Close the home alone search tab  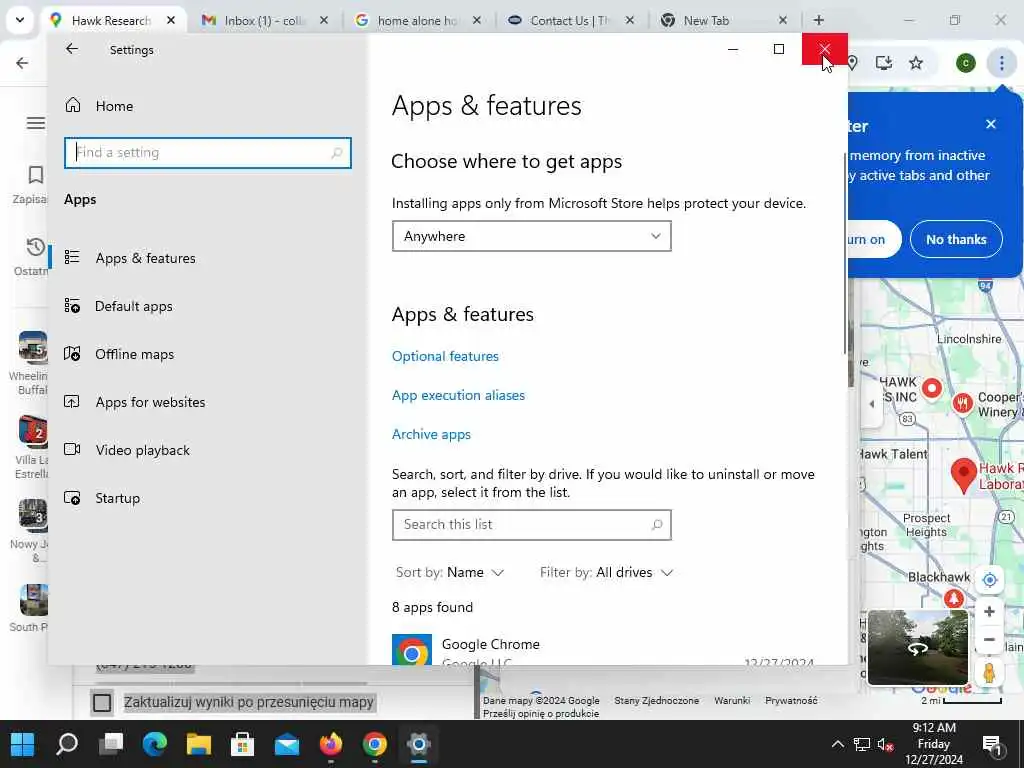pyautogui.click(x=477, y=20)
